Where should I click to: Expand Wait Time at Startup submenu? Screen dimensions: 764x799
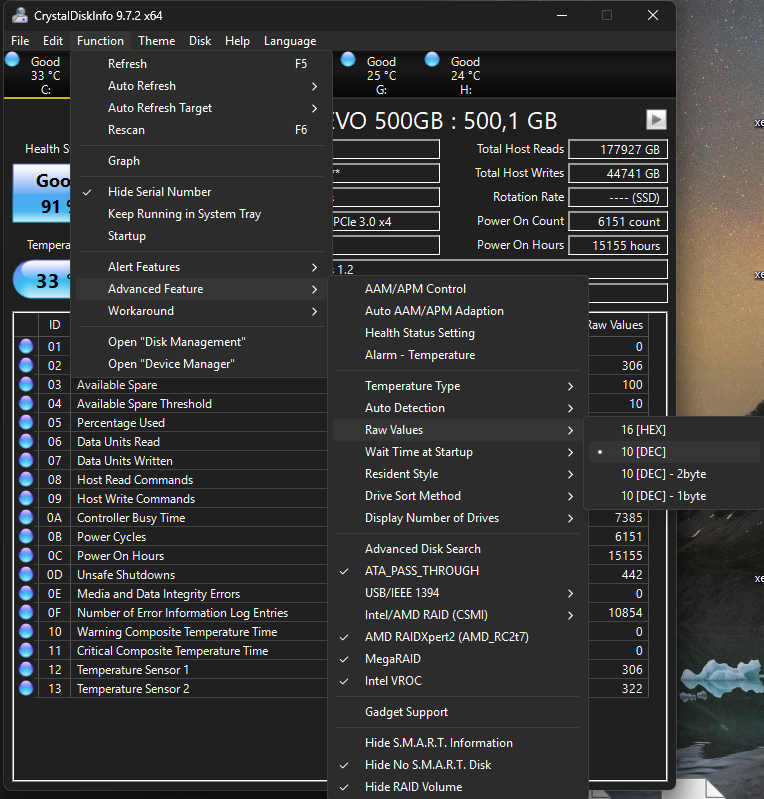pos(457,452)
